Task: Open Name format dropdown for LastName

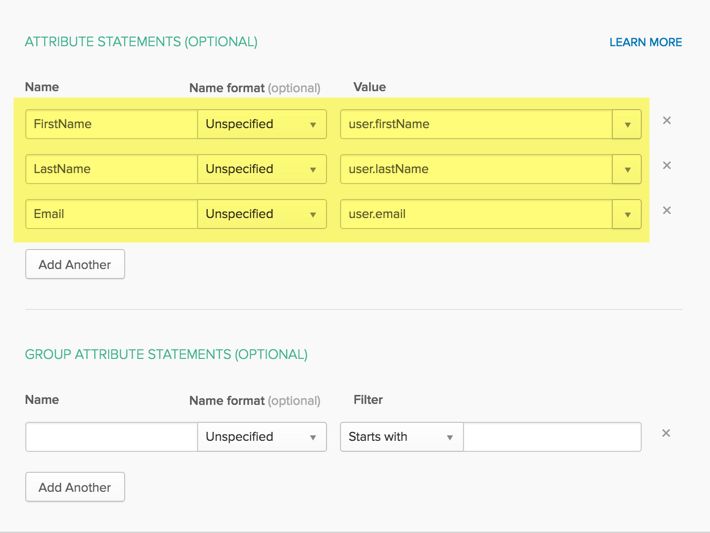Action: pyautogui.click(x=262, y=169)
